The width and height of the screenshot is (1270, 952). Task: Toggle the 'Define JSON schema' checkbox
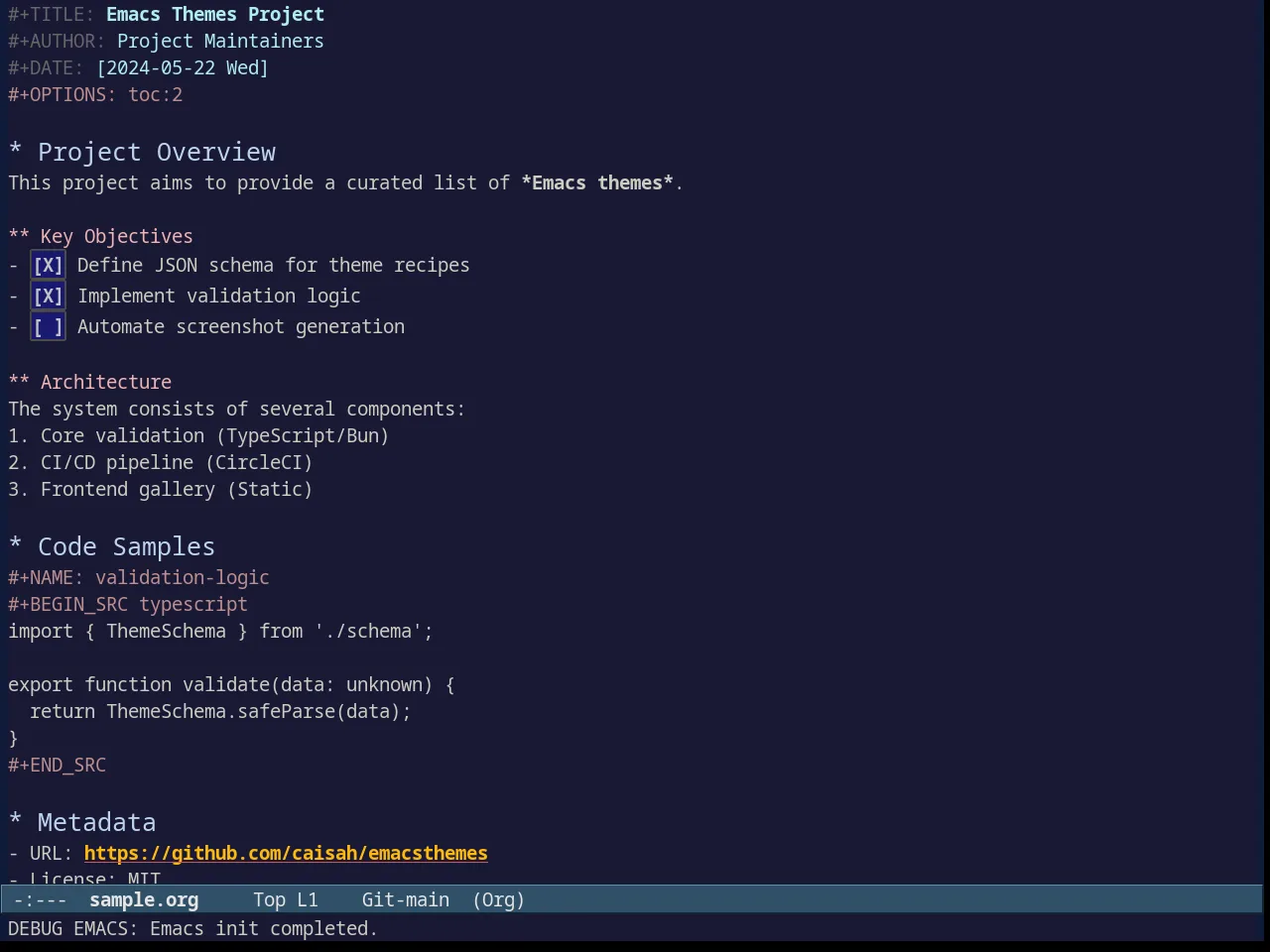click(48, 266)
